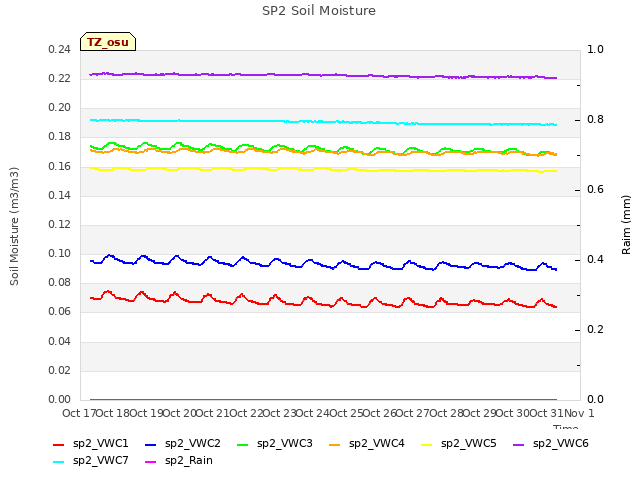Select the sp2_VWC2 legend label
The width and height of the screenshot is (640, 480).
tap(193, 444)
